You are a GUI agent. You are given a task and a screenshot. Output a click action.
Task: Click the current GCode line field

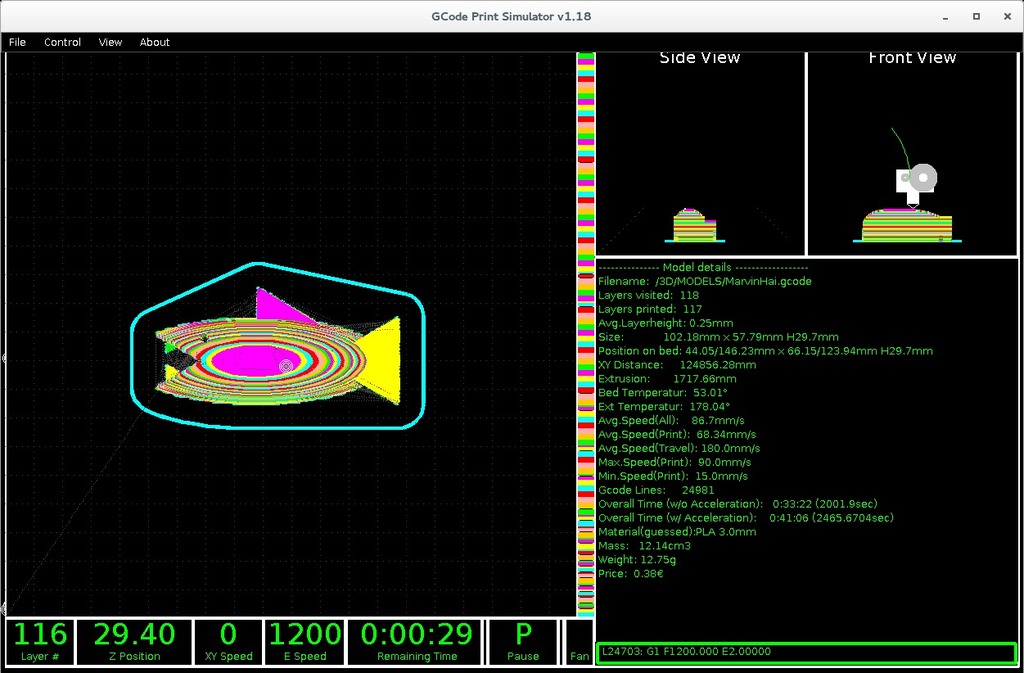click(805, 652)
